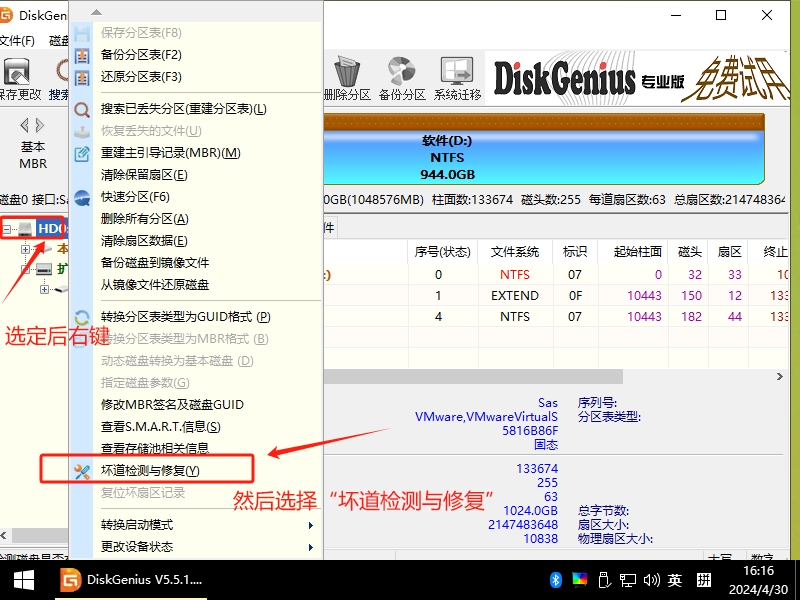
Task: Click the 磁头 column header
Action: click(x=689, y=252)
